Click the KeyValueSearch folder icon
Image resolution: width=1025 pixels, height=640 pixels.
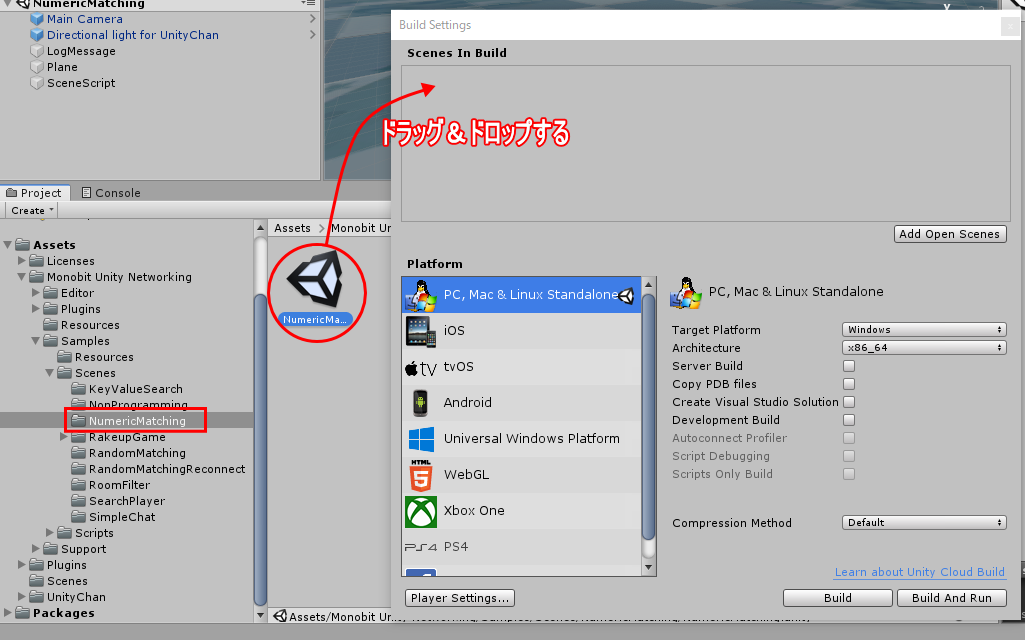(x=78, y=389)
